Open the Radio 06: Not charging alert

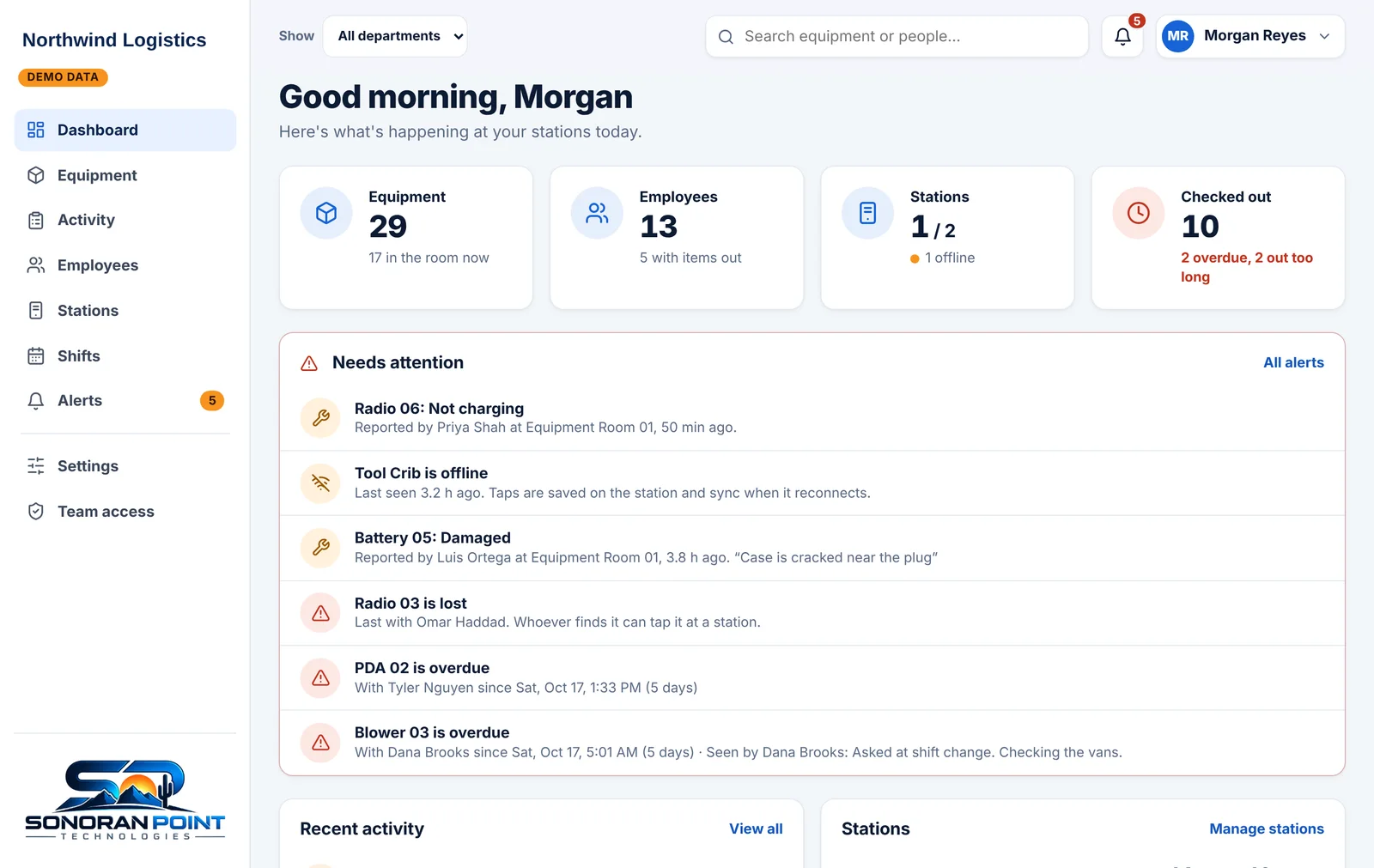coord(812,418)
